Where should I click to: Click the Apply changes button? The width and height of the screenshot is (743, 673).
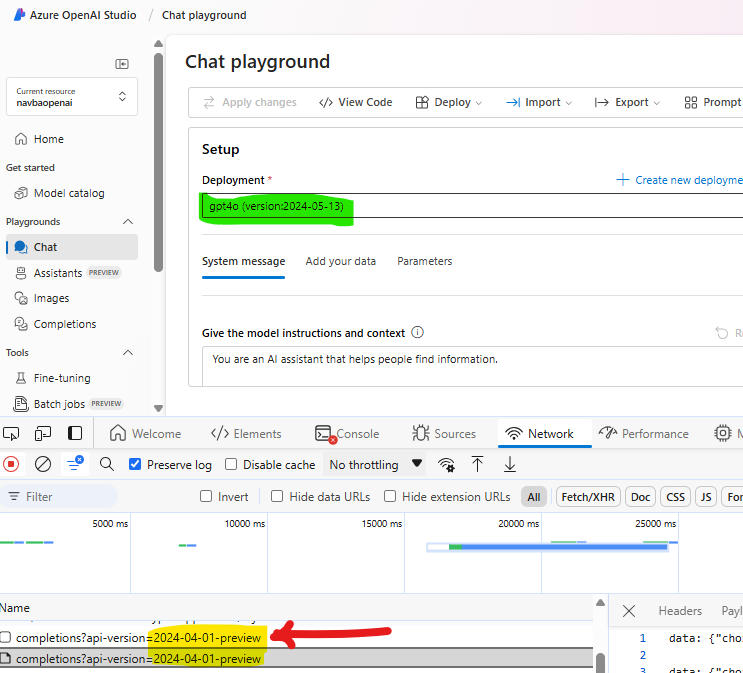pos(250,102)
